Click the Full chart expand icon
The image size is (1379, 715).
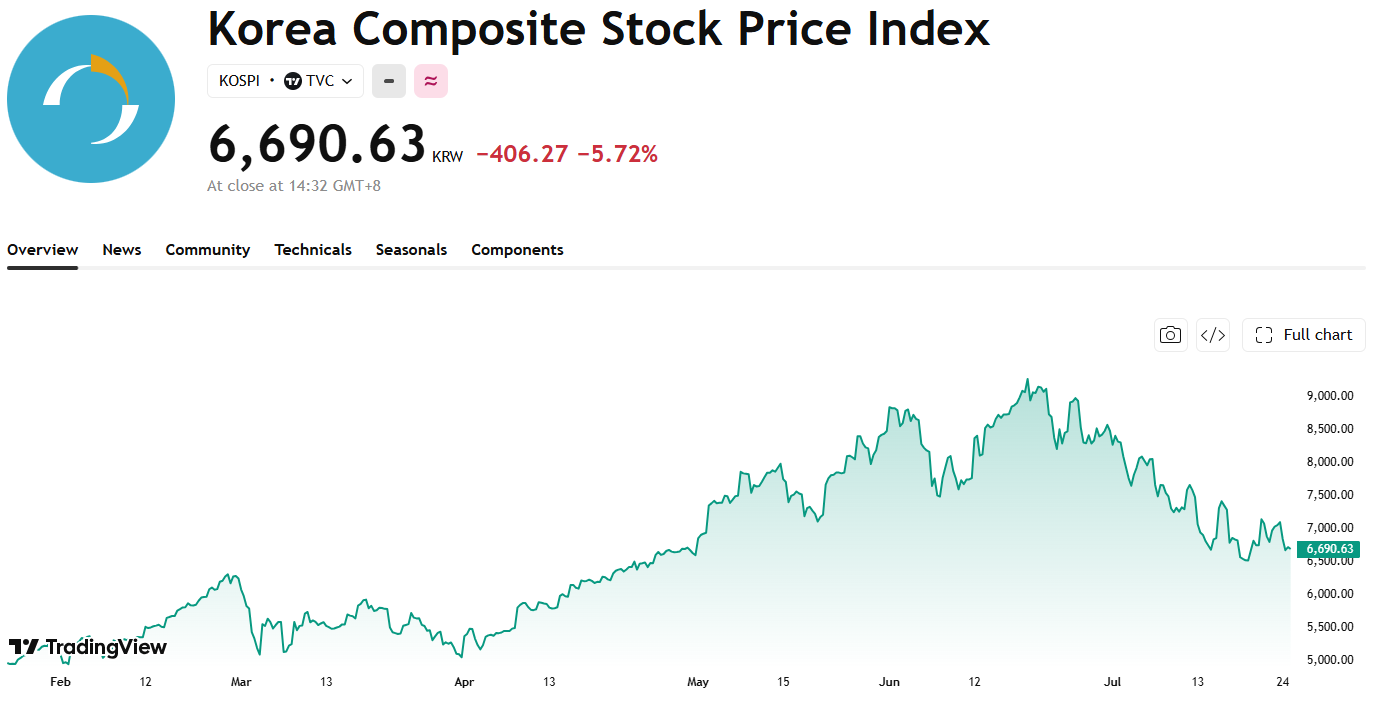pyautogui.click(x=1264, y=335)
